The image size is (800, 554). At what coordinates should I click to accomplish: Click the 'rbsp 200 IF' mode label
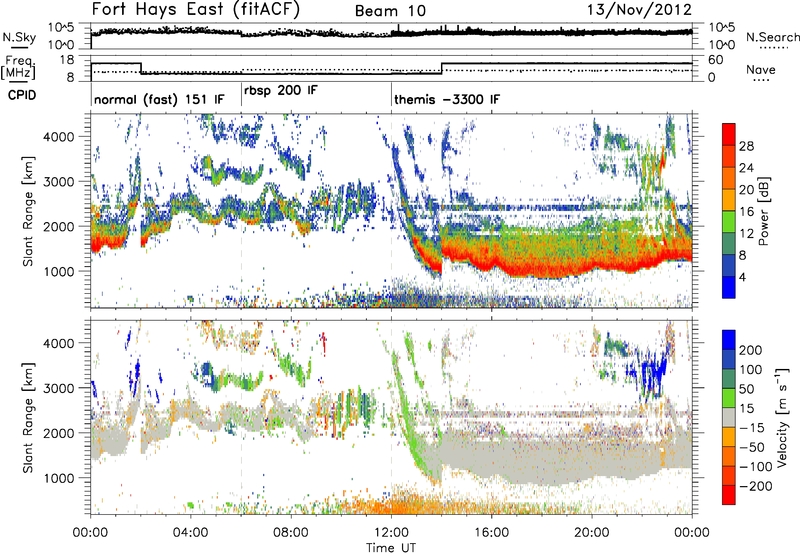(281, 91)
